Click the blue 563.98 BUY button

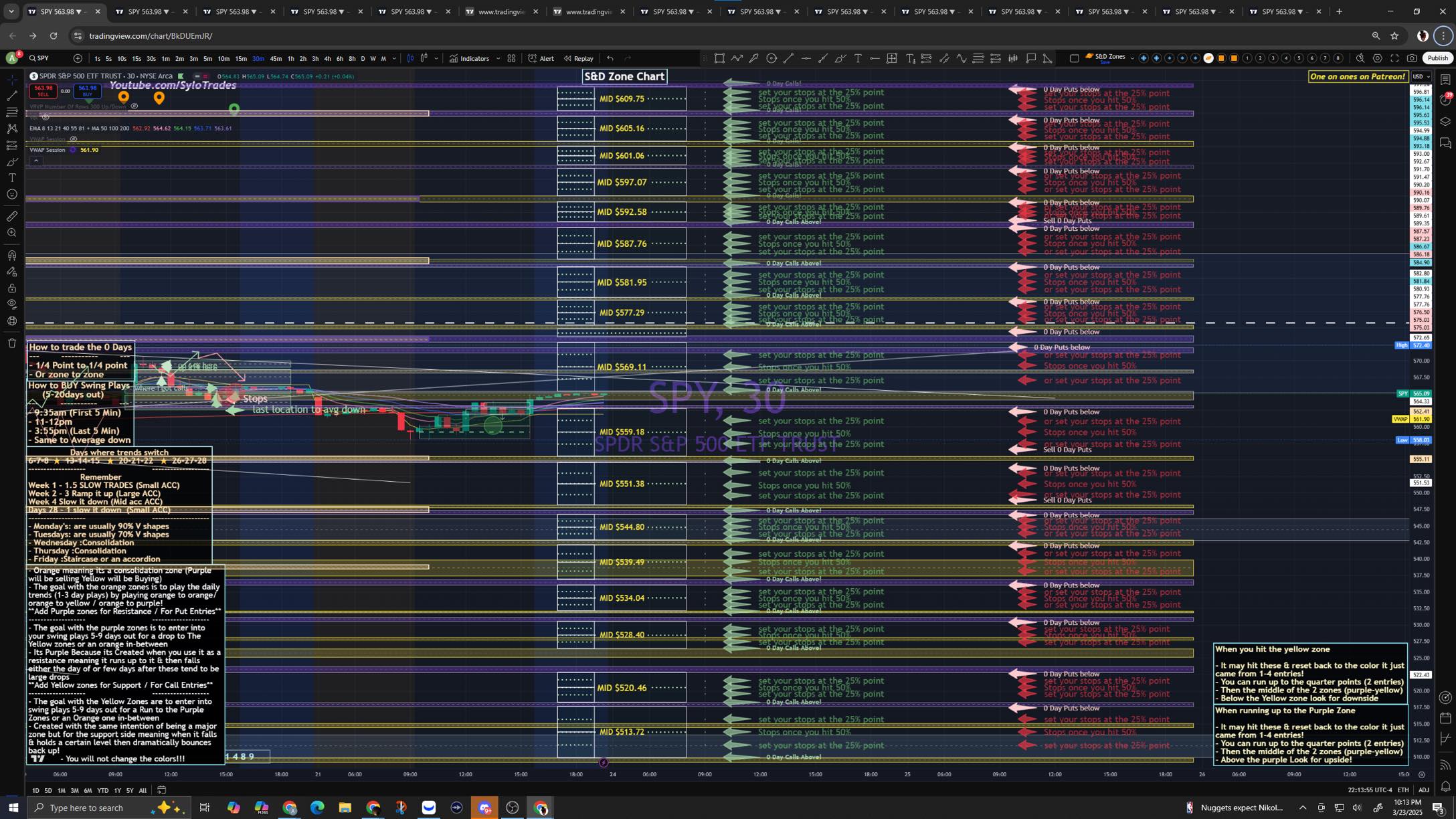[x=87, y=91]
